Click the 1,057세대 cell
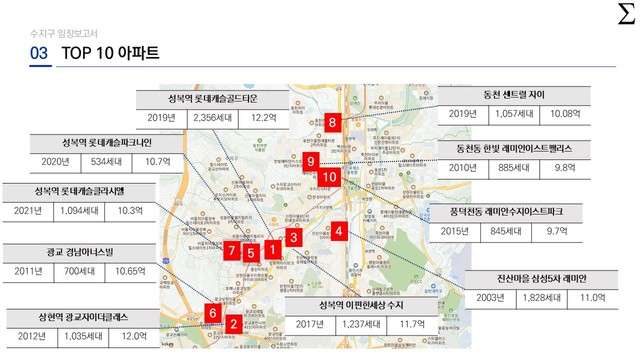 click(x=514, y=114)
